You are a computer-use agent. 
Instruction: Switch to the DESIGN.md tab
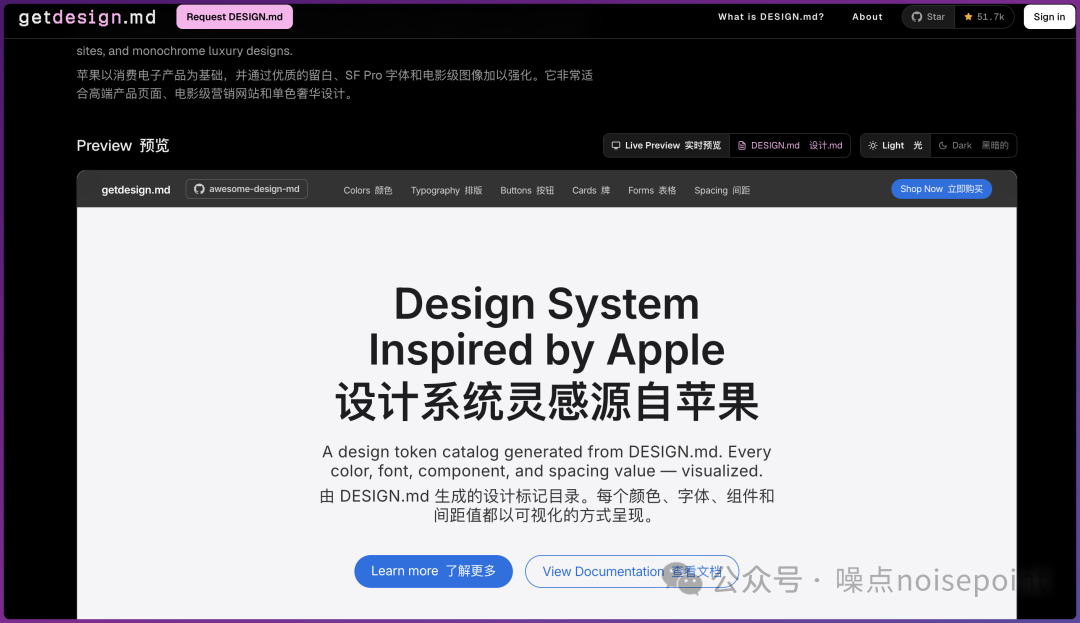tap(790, 146)
